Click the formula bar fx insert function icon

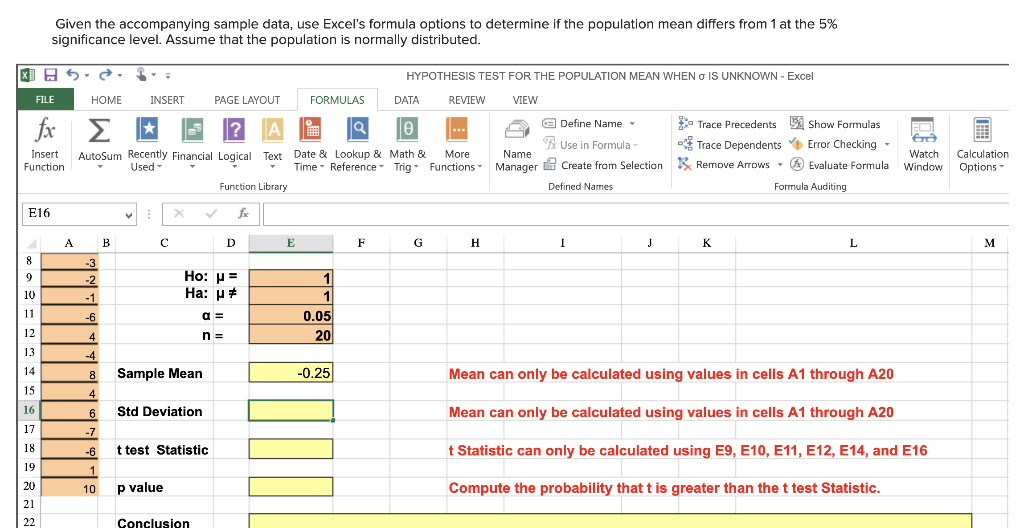click(x=243, y=214)
